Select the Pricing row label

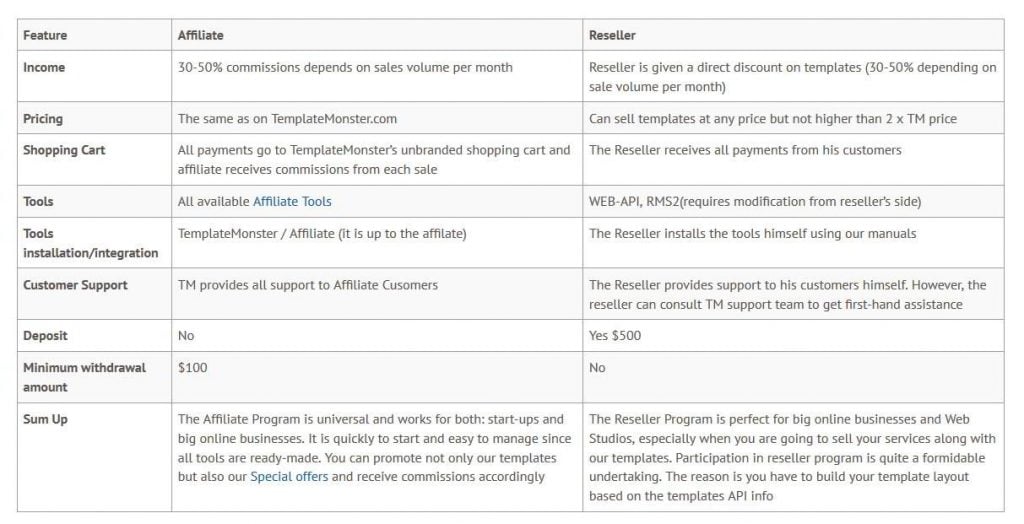coord(43,119)
